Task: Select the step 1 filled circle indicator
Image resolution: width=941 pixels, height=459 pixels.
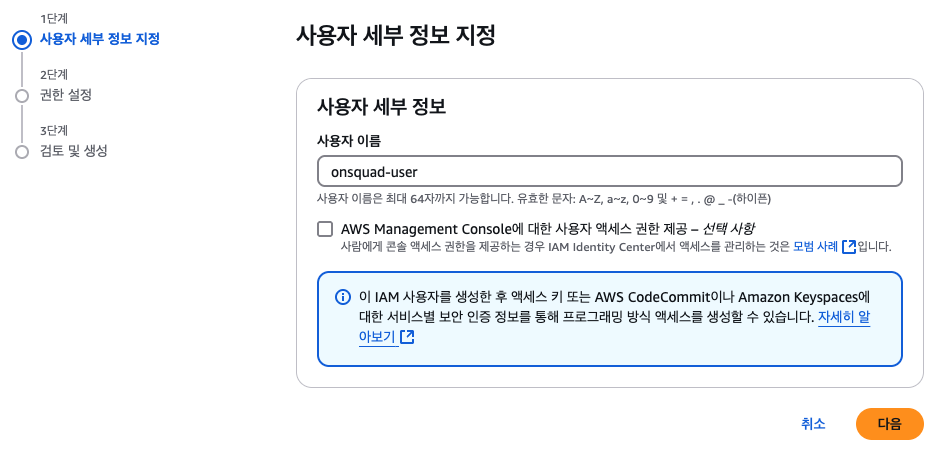Action: pos(22,40)
